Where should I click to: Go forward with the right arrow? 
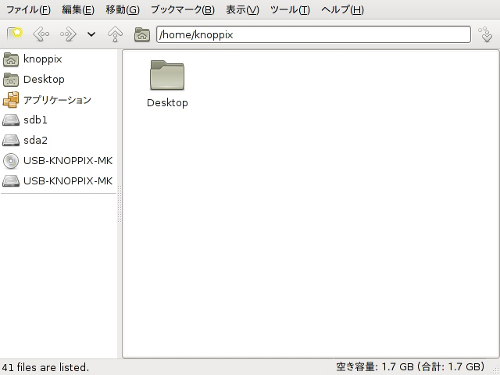pyautogui.click(x=68, y=34)
